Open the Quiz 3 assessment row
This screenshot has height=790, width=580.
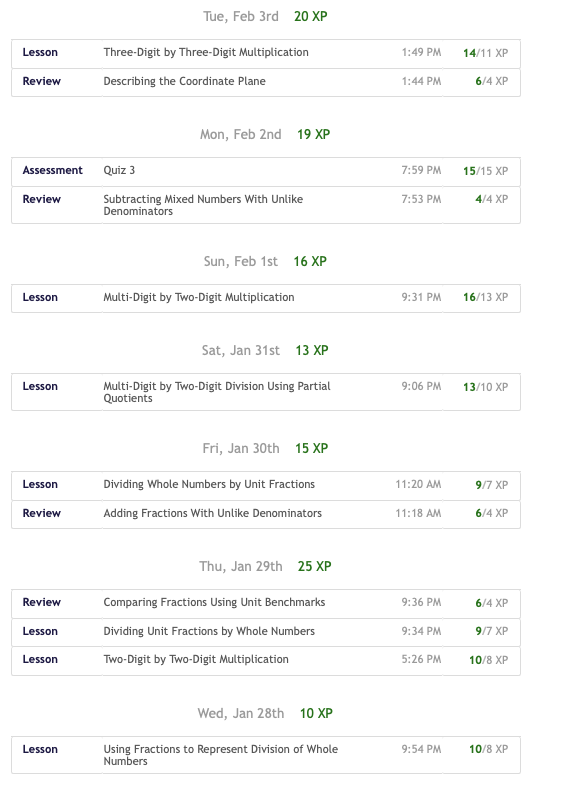(x=266, y=172)
